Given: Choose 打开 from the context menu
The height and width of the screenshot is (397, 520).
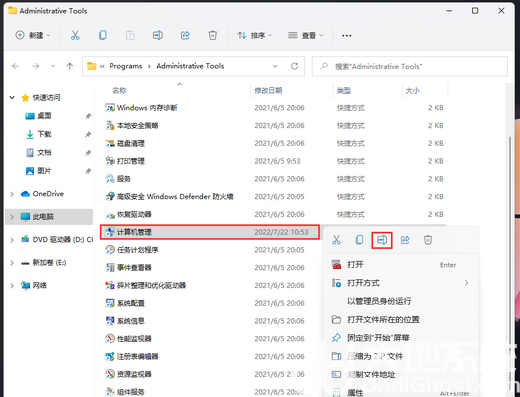Looking at the screenshot, I should pyautogui.click(x=401, y=265).
